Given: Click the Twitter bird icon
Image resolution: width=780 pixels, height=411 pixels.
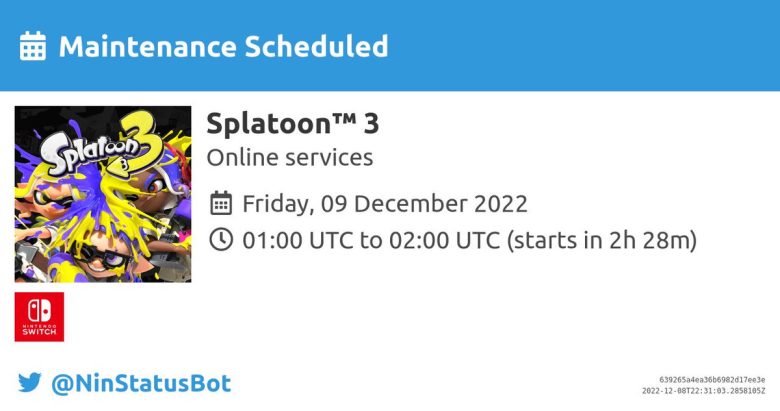Looking at the screenshot, I should [30, 382].
